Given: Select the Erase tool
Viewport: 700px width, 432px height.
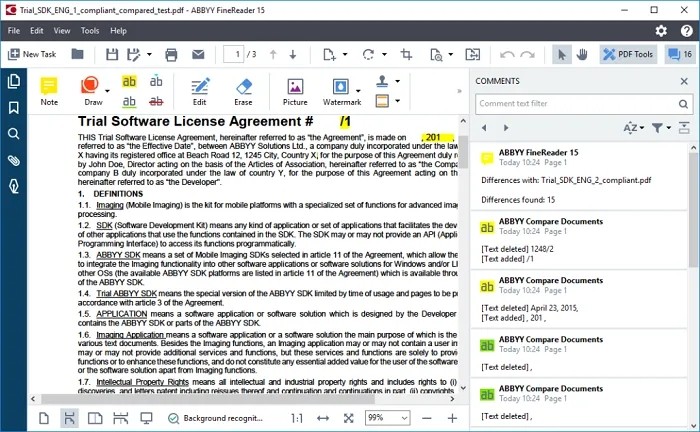Looking at the screenshot, I should coord(243,91).
